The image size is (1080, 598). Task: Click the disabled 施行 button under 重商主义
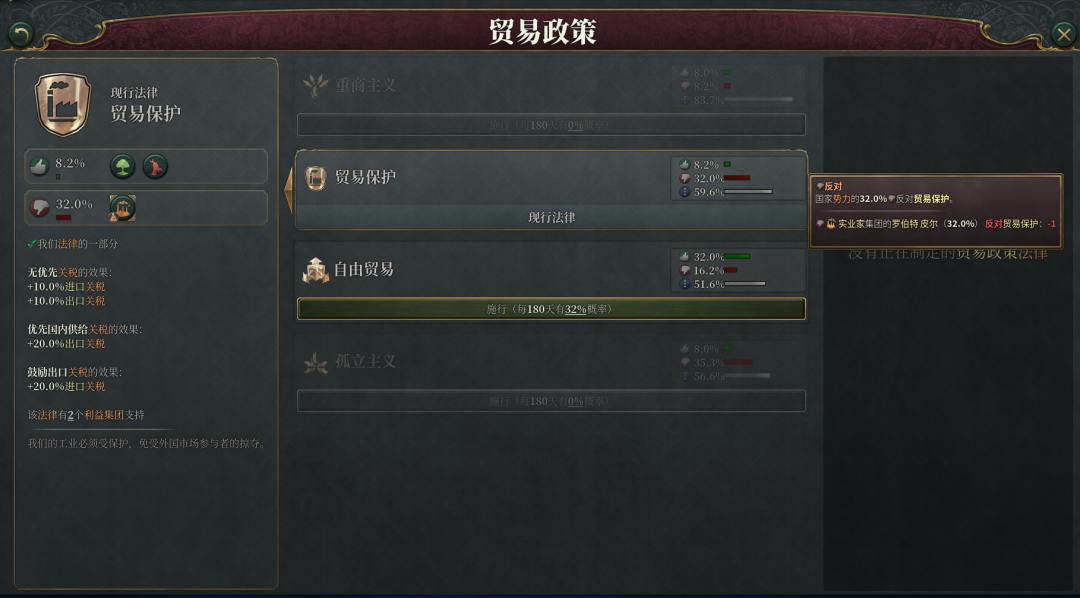coord(551,125)
